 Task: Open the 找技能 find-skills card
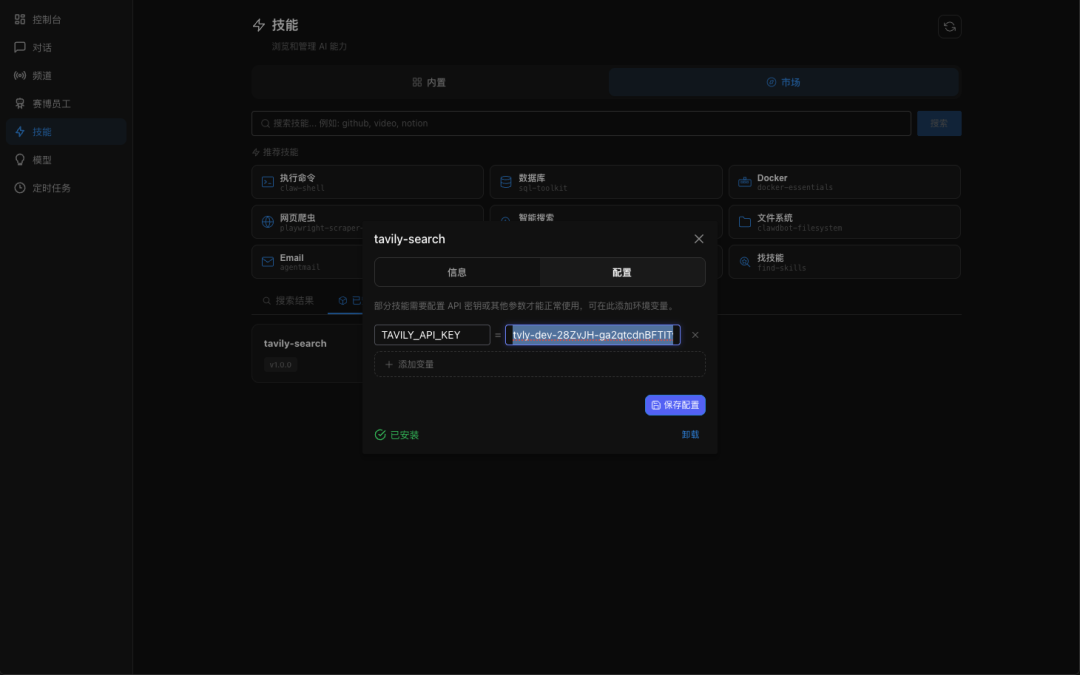[844, 262]
